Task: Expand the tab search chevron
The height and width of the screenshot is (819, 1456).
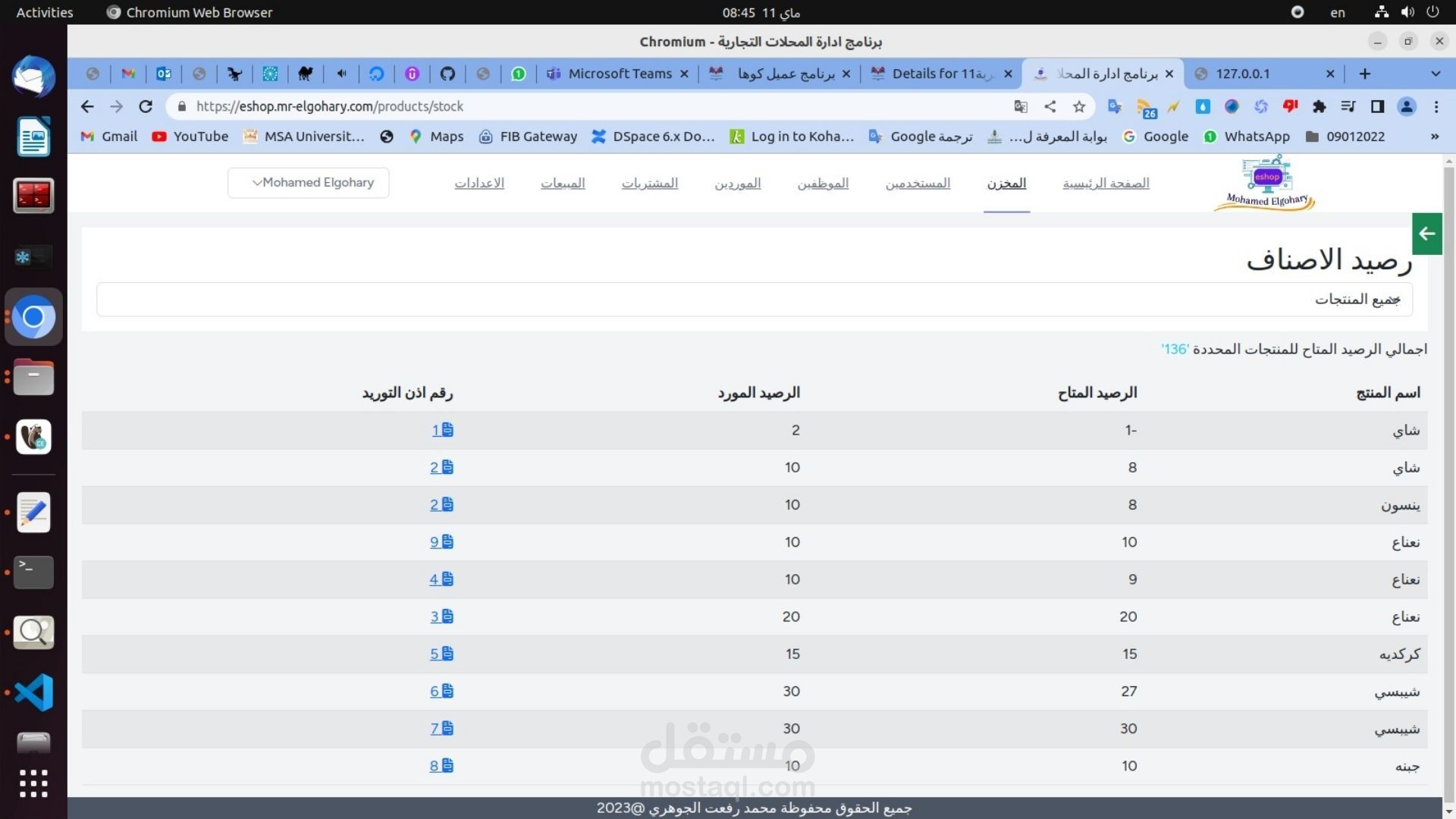Action: 1435,74
